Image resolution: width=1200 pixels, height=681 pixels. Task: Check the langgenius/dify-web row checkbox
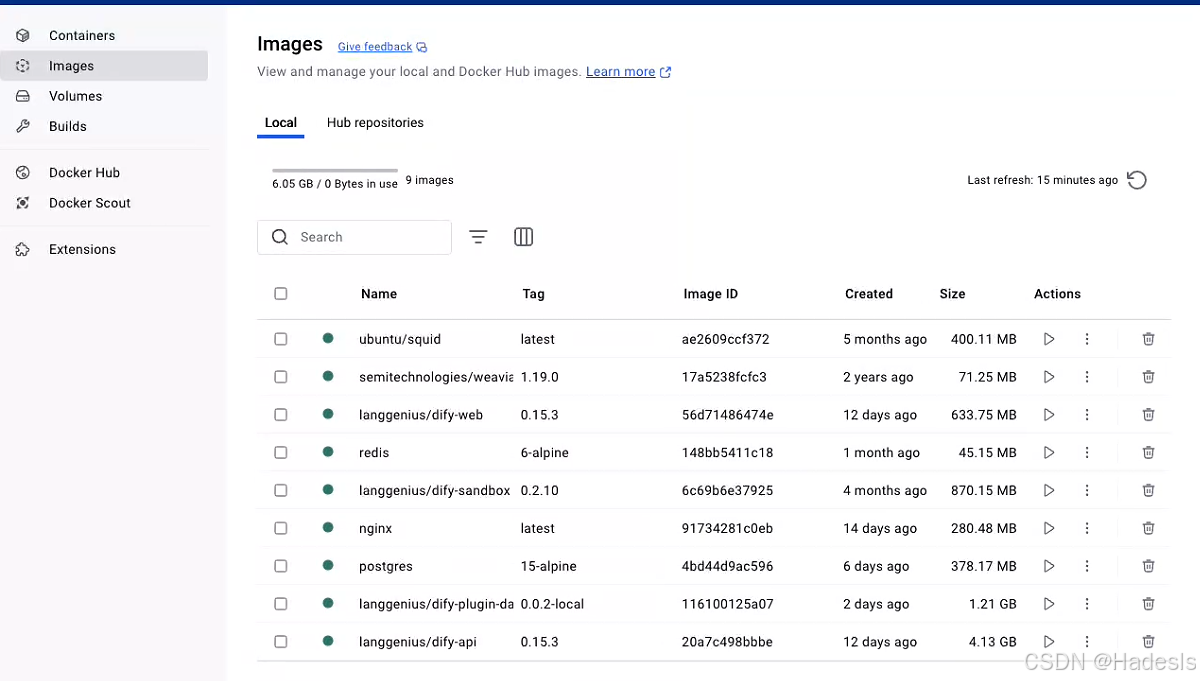point(281,415)
